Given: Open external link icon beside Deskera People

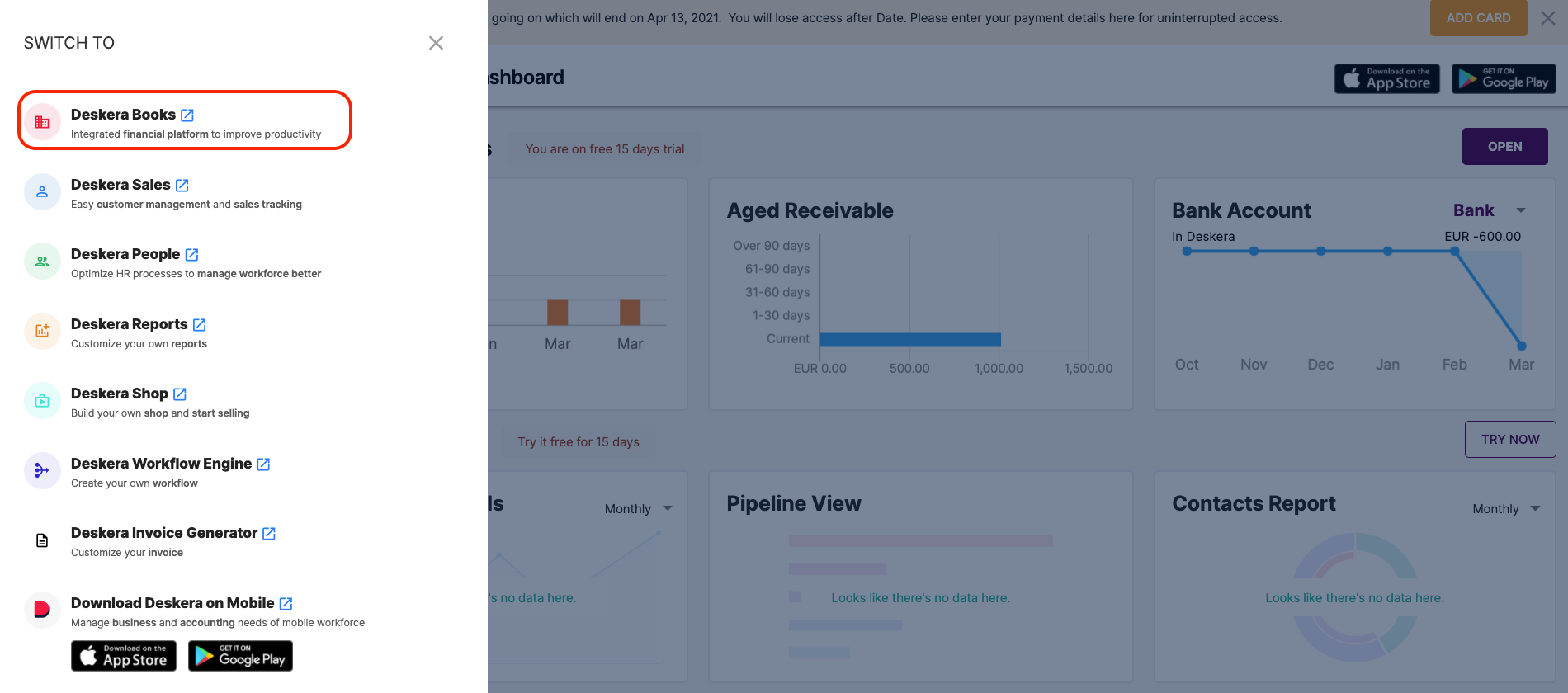Looking at the screenshot, I should coord(191,254).
